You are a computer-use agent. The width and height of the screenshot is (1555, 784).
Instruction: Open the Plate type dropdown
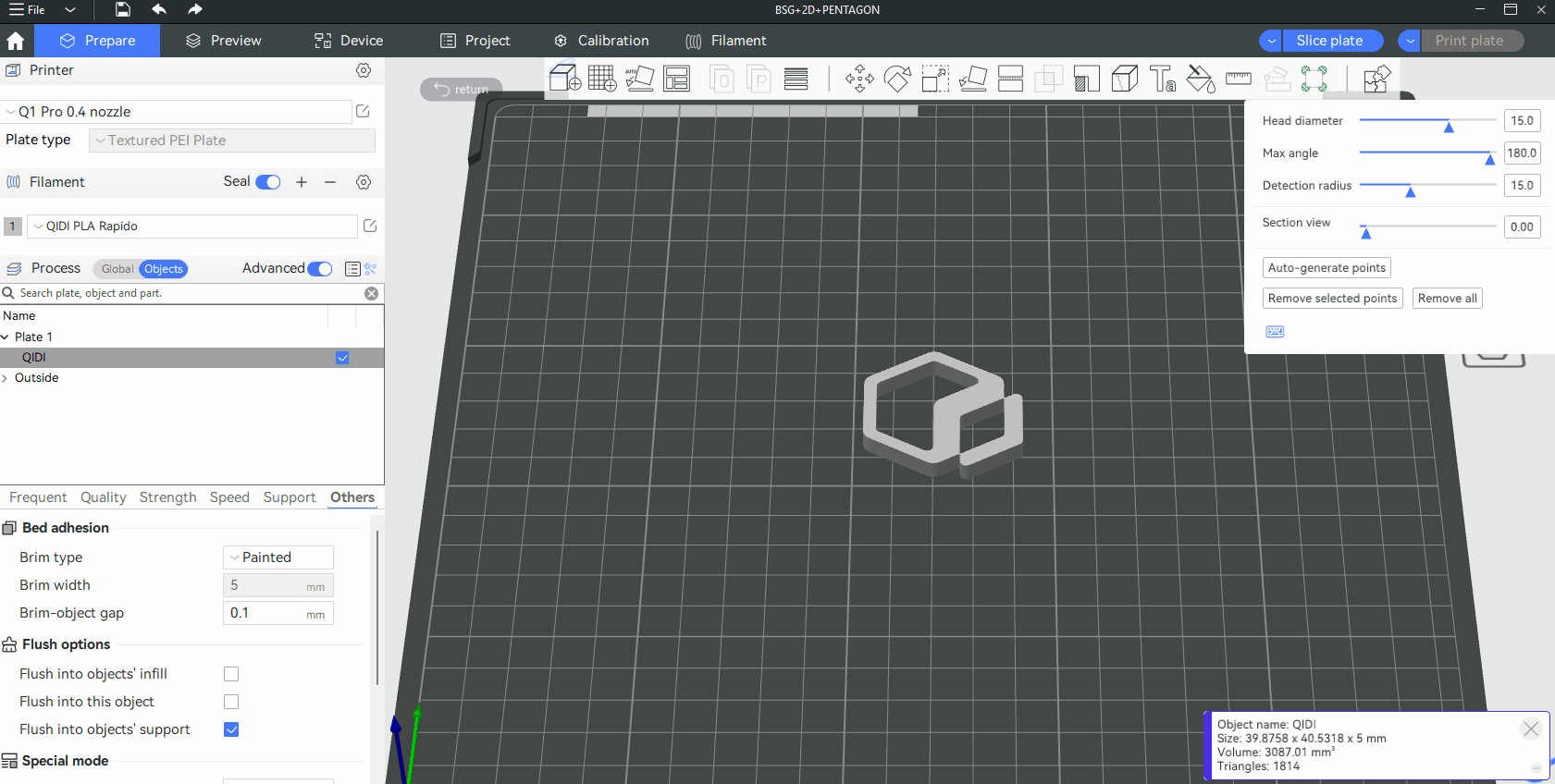tap(231, 141)
